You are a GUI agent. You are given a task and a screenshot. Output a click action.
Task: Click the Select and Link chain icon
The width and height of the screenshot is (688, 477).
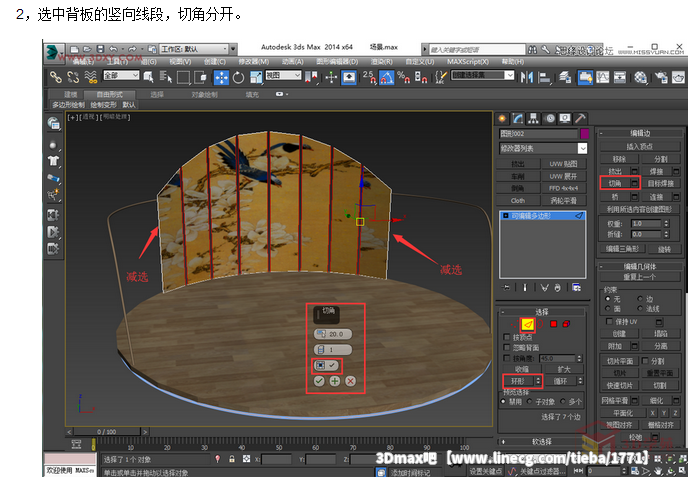click(x=55, y=78)
